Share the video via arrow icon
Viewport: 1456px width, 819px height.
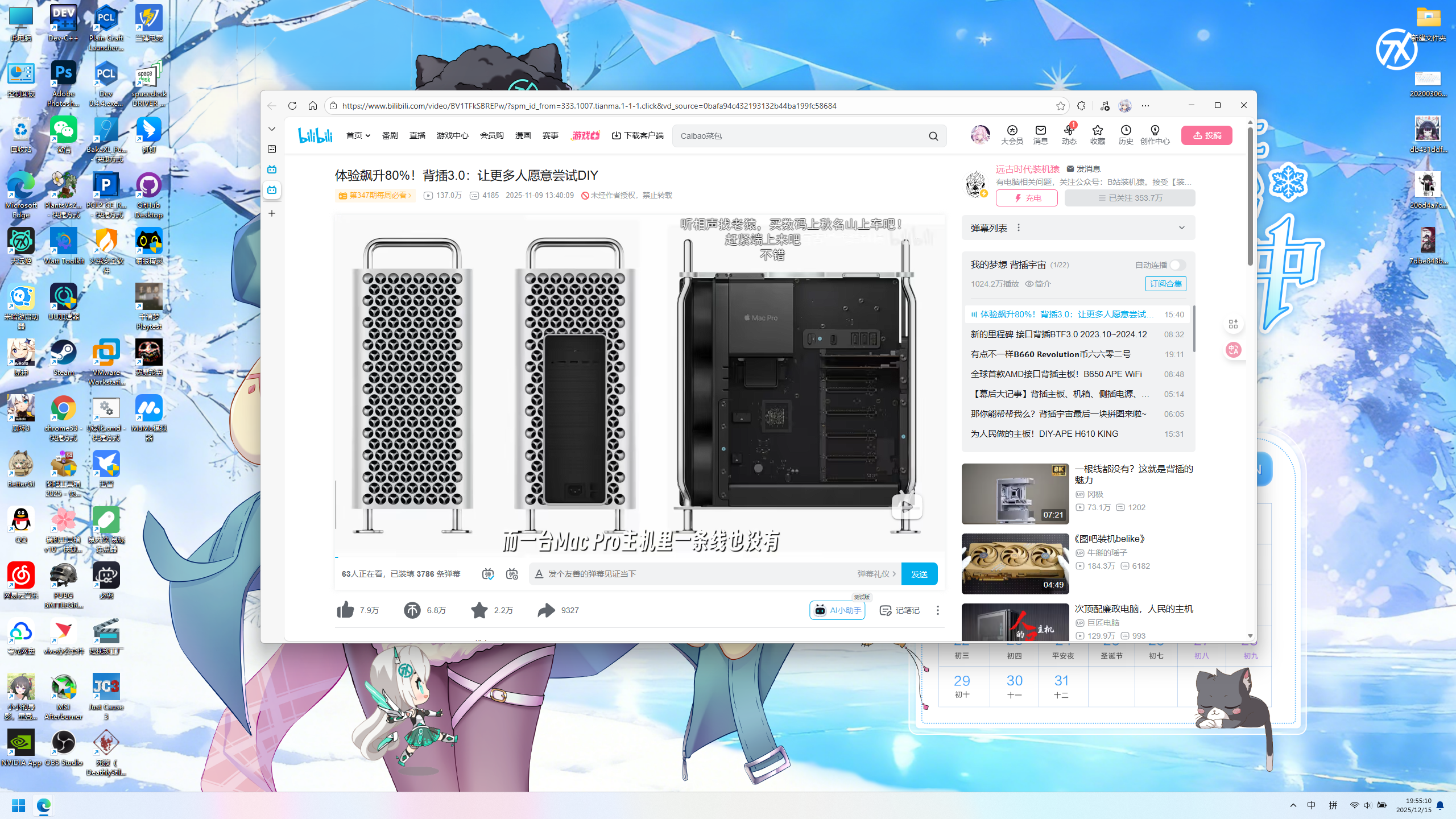[546, 610]
